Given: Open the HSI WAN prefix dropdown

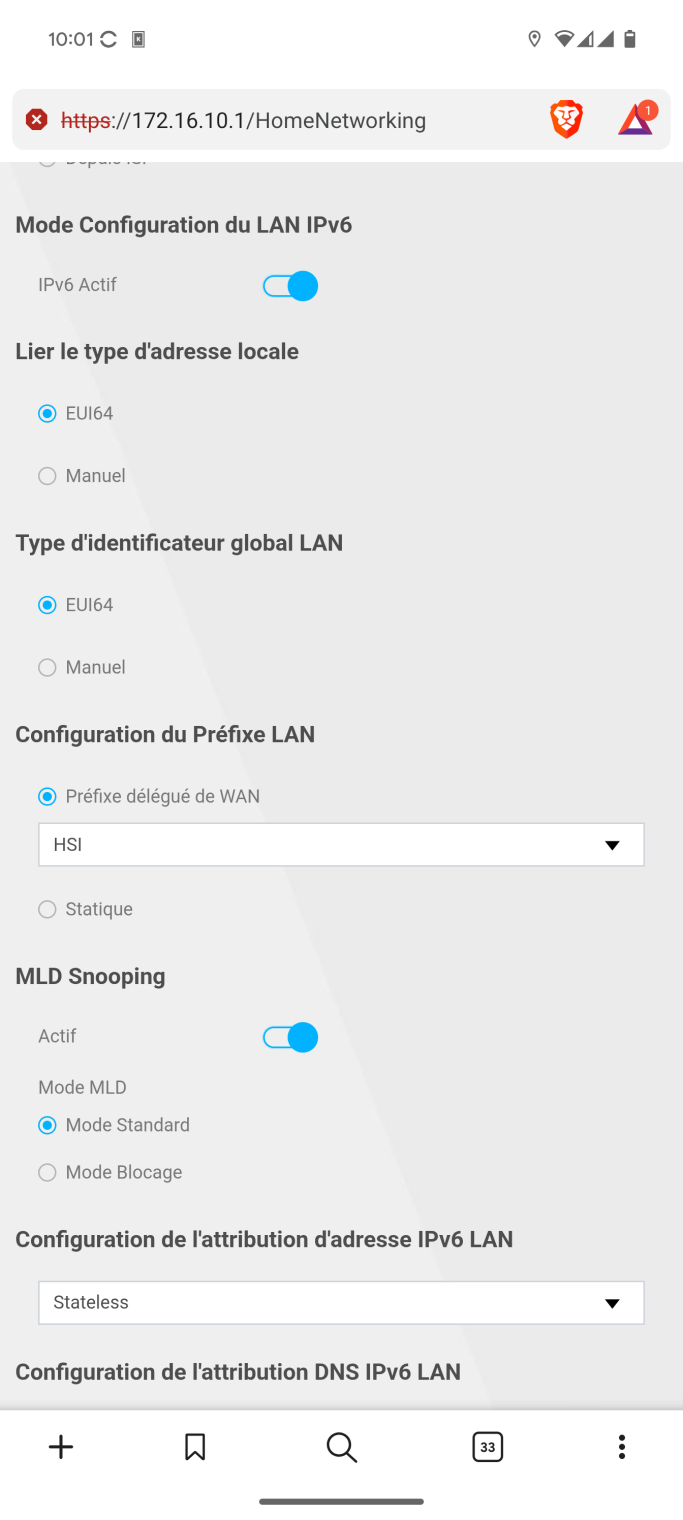Looking at the screenshot, I should [x=341, y=845].
